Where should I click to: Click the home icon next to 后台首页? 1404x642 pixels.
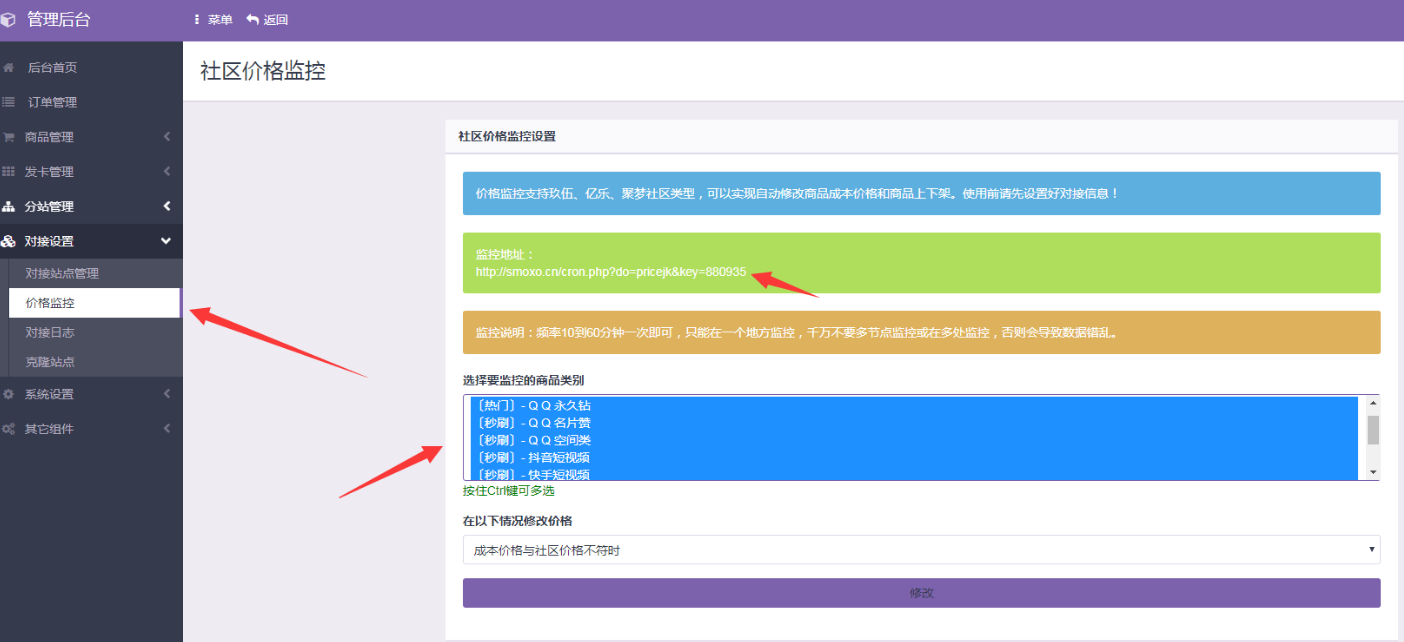9,68
